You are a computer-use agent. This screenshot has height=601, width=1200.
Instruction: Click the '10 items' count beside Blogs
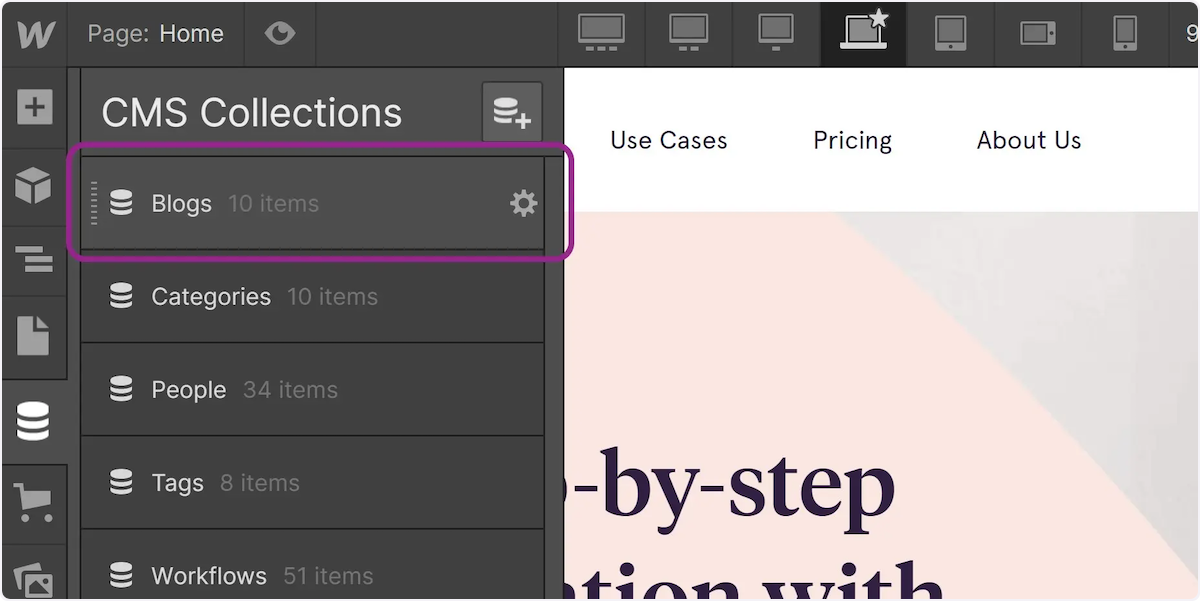273,204
